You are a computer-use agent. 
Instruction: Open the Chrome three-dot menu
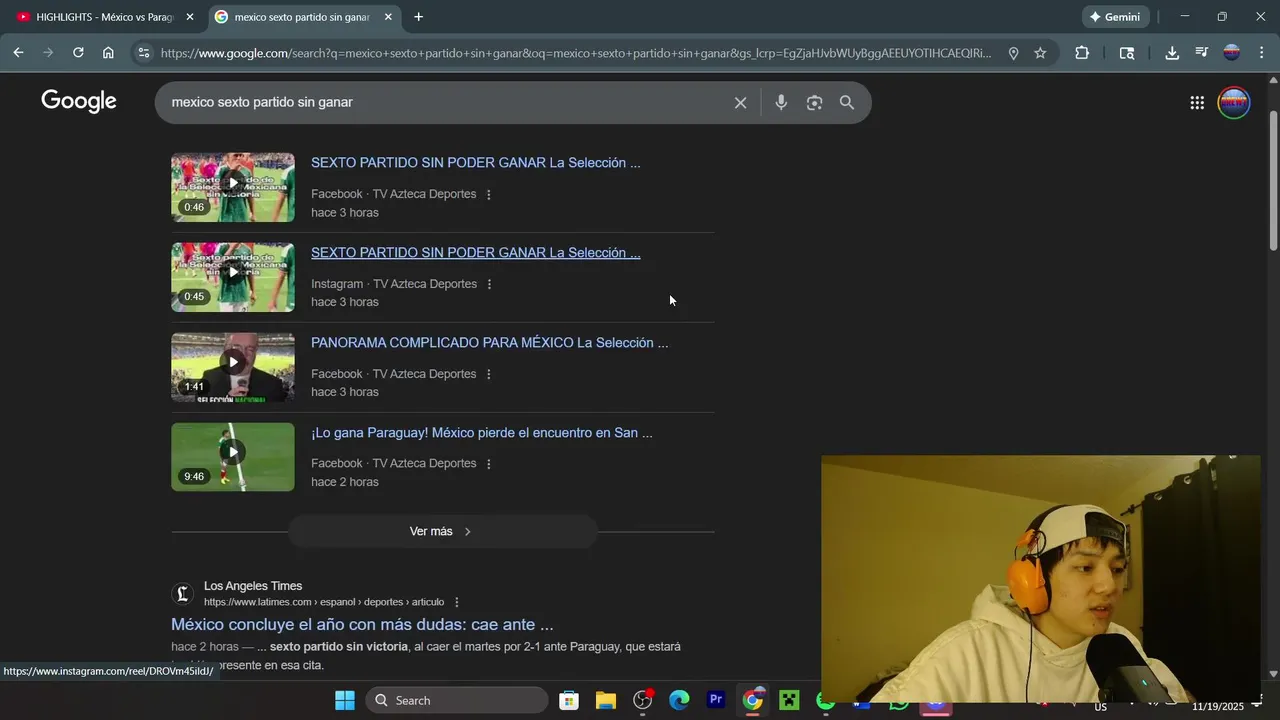coord(1261,53)
